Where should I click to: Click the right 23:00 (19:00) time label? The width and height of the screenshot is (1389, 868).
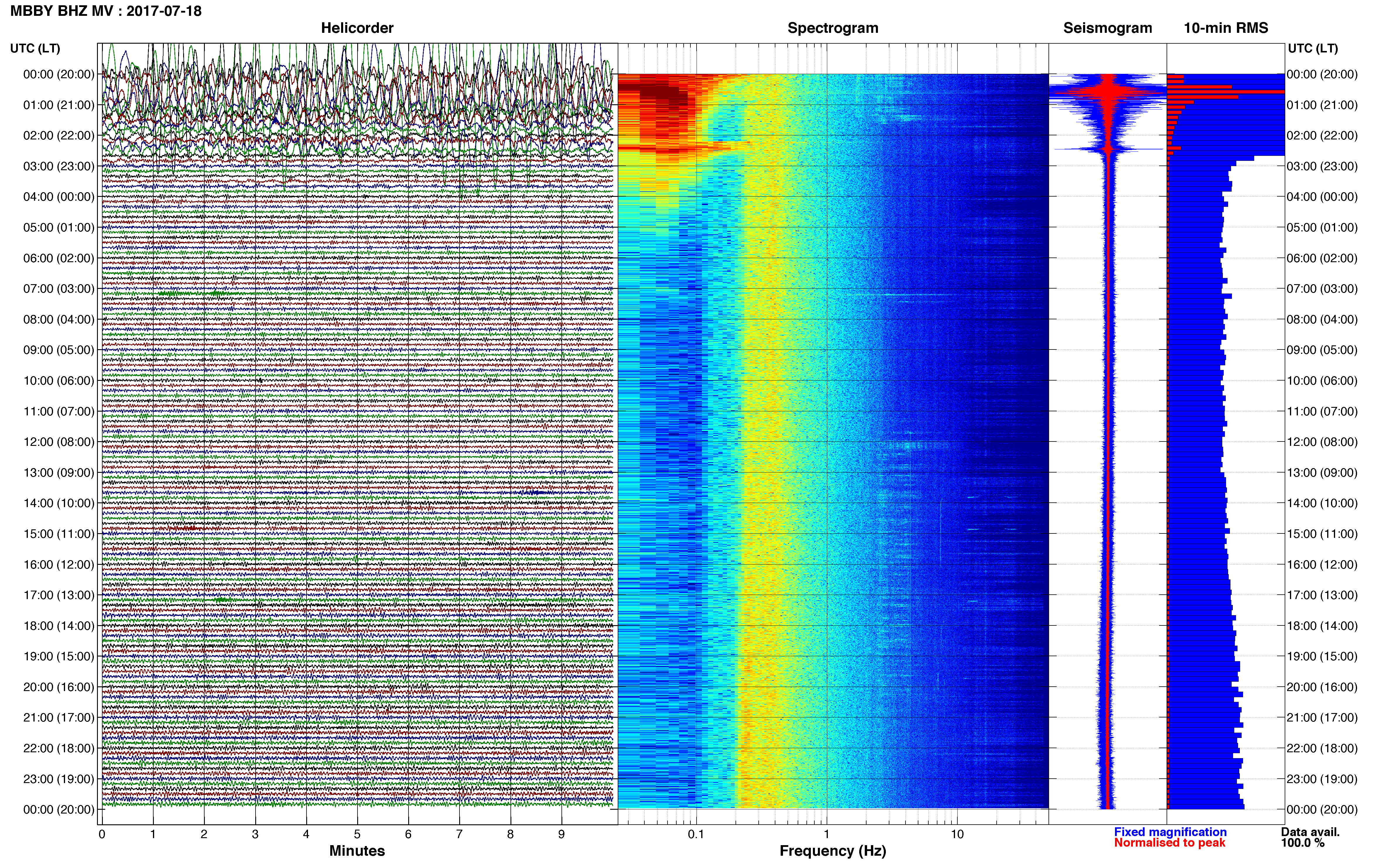pyautogui.click(x=1322, y=778)
